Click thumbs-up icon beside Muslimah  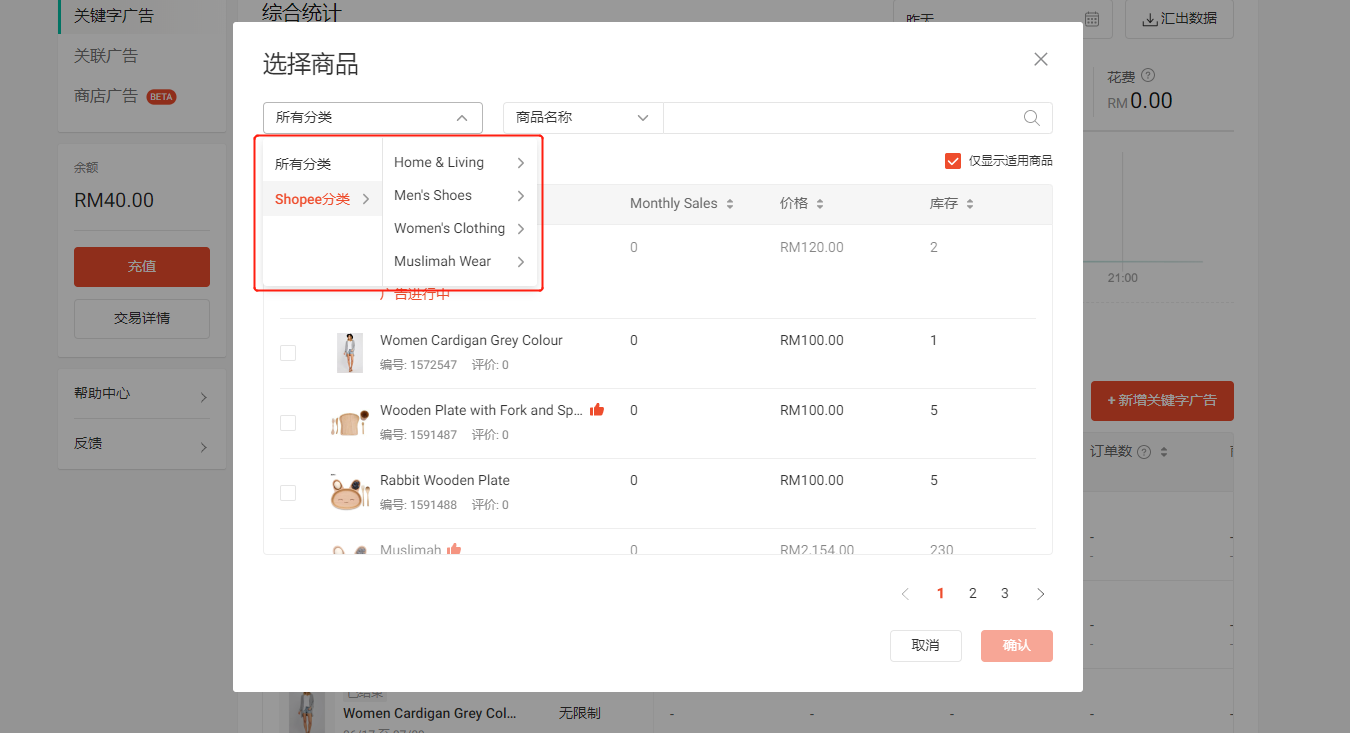pyautogui.click(x=454, y=549)
